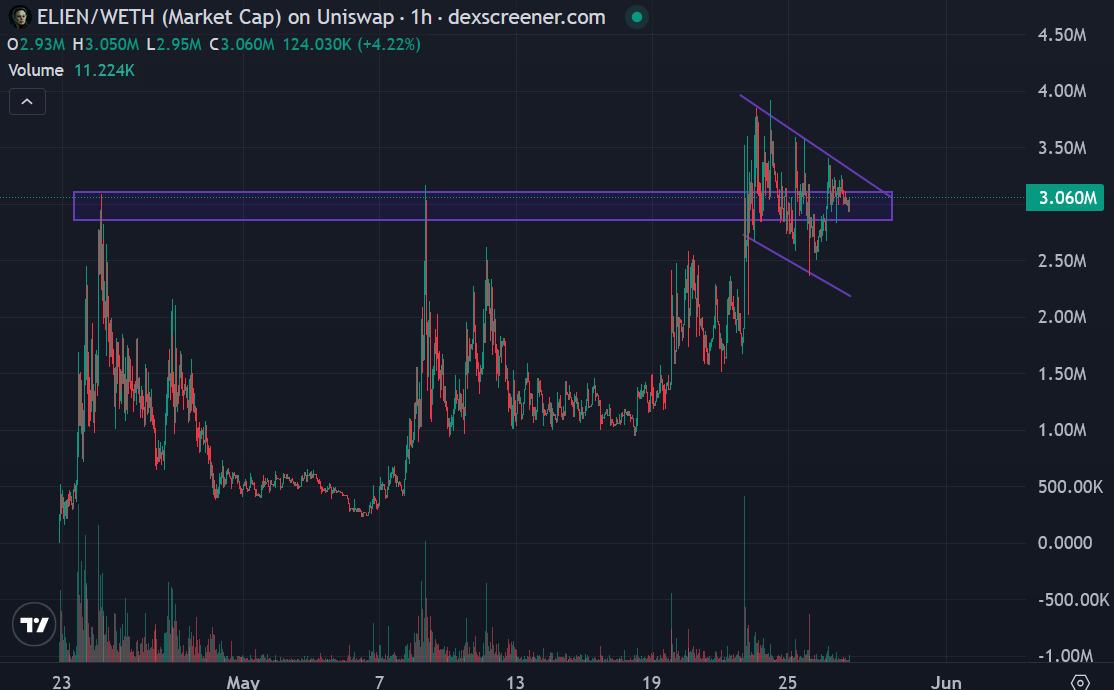Click the 0.0000 price axis label
This screenshot has width=1114, height=690.
(1064, 543)
